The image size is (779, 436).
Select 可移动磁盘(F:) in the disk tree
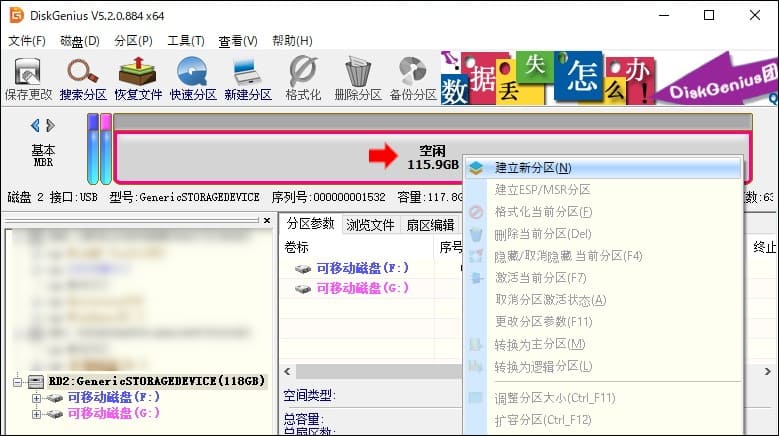click(114, 397)
